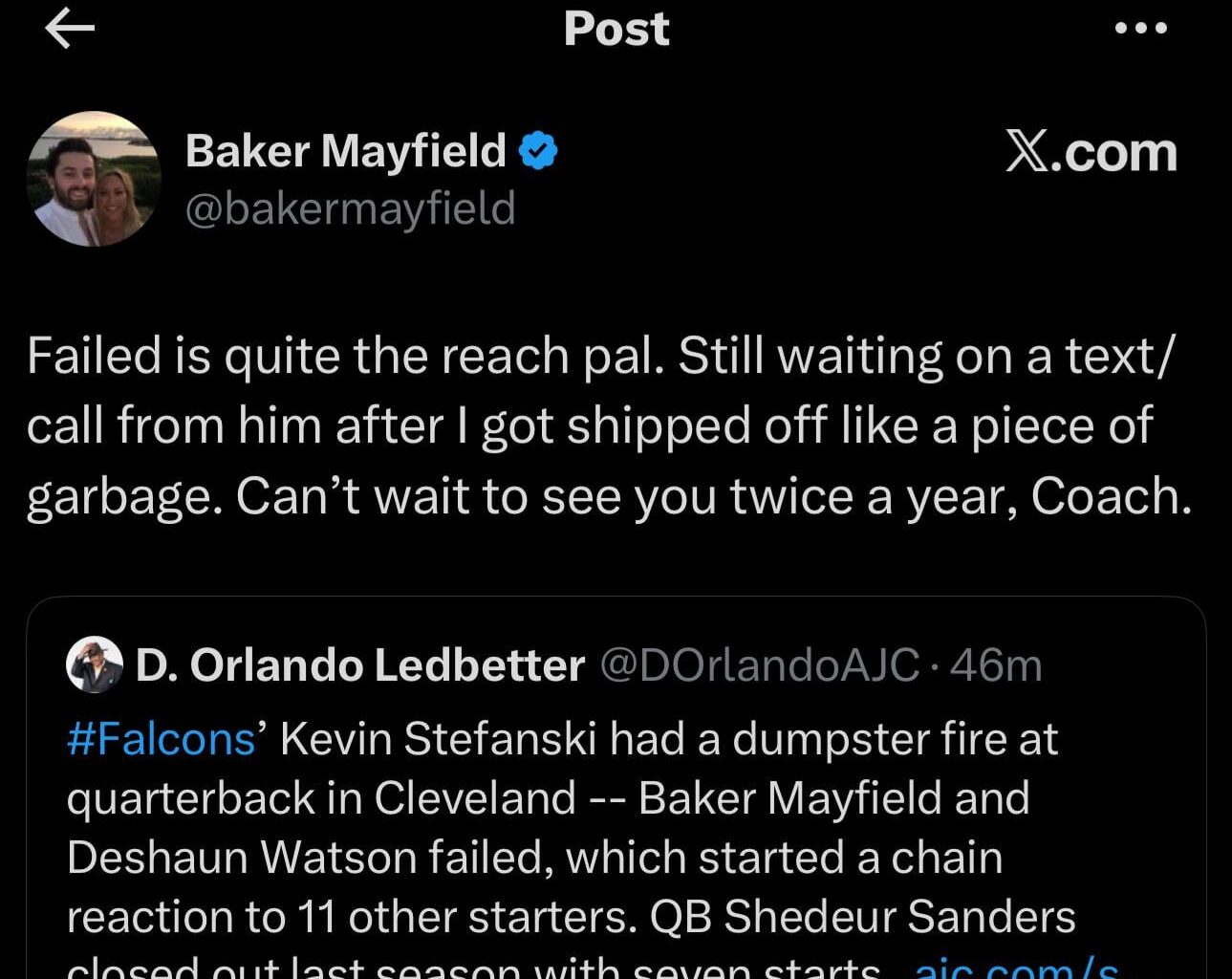Open the three-dot post options menu
The image size is (1232, 979).
click(1139, 29)
